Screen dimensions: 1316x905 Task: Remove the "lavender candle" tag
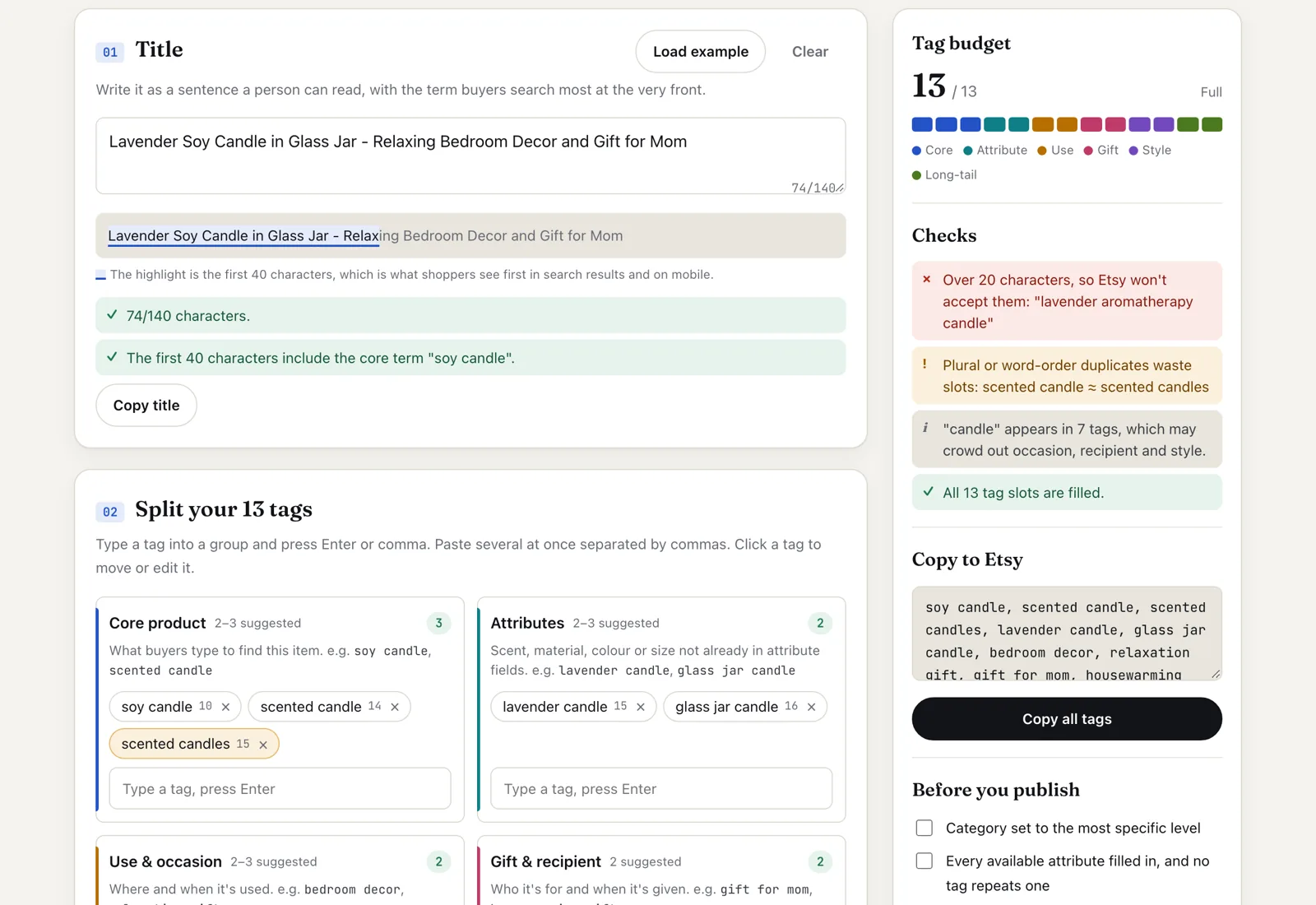pyautogui.click(x=641, y=707)
